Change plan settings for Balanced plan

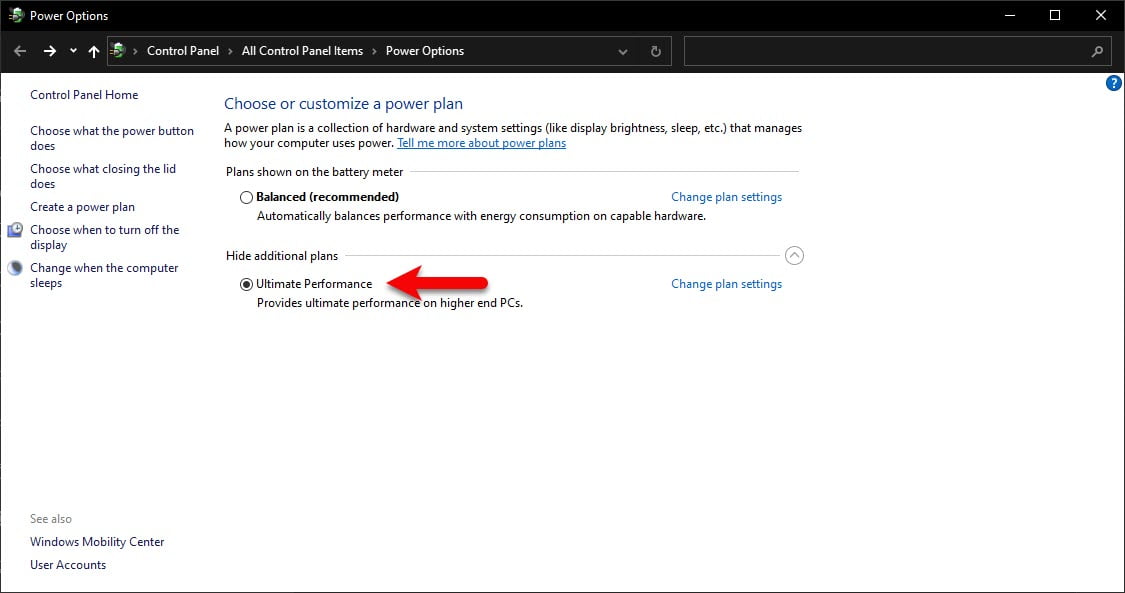tap(726, 196)
